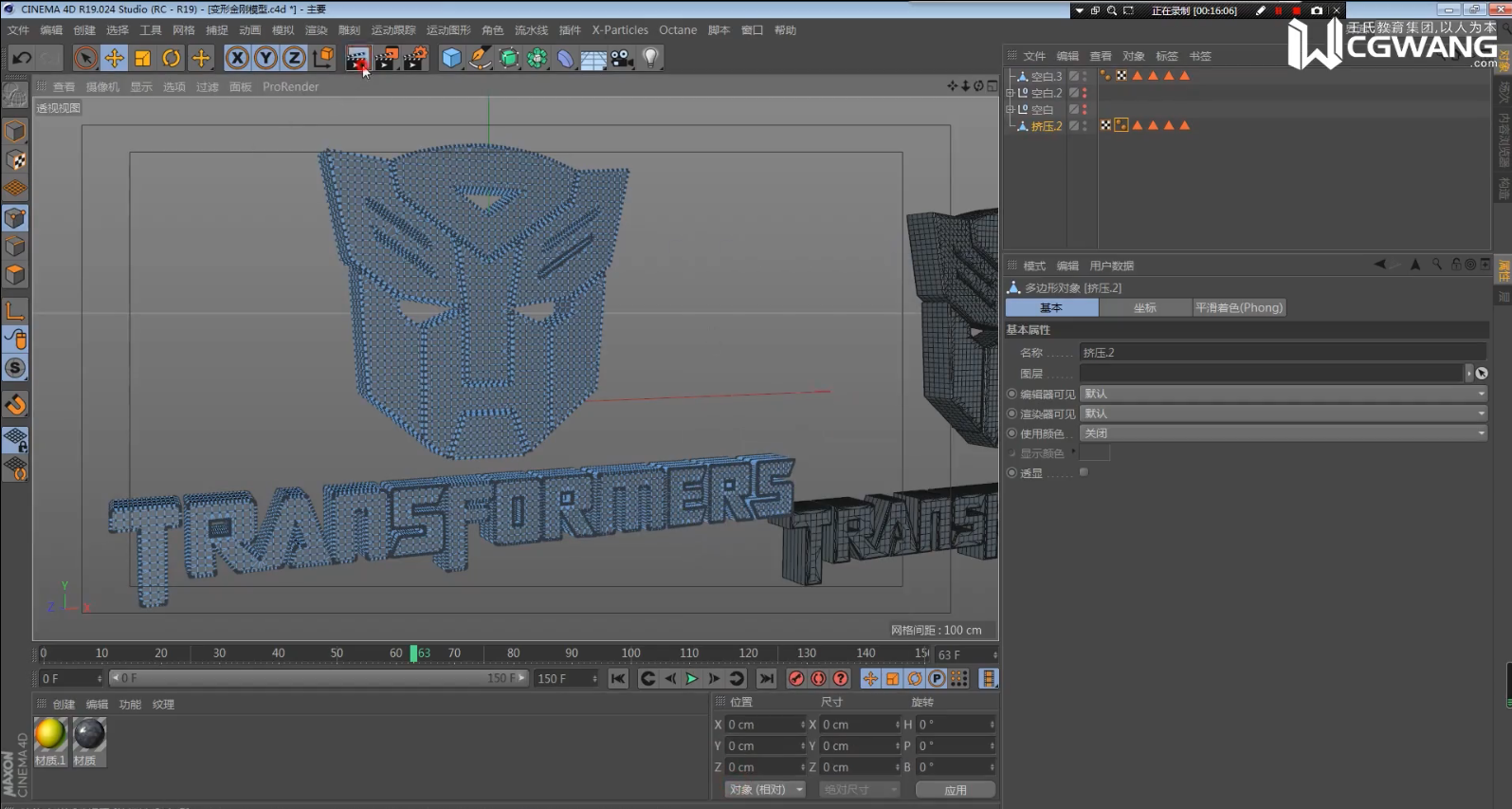Screen dimensions: 1512x809
Task: Open the 绝对尺寸 size mode dropdown
Action: (859, 790)
